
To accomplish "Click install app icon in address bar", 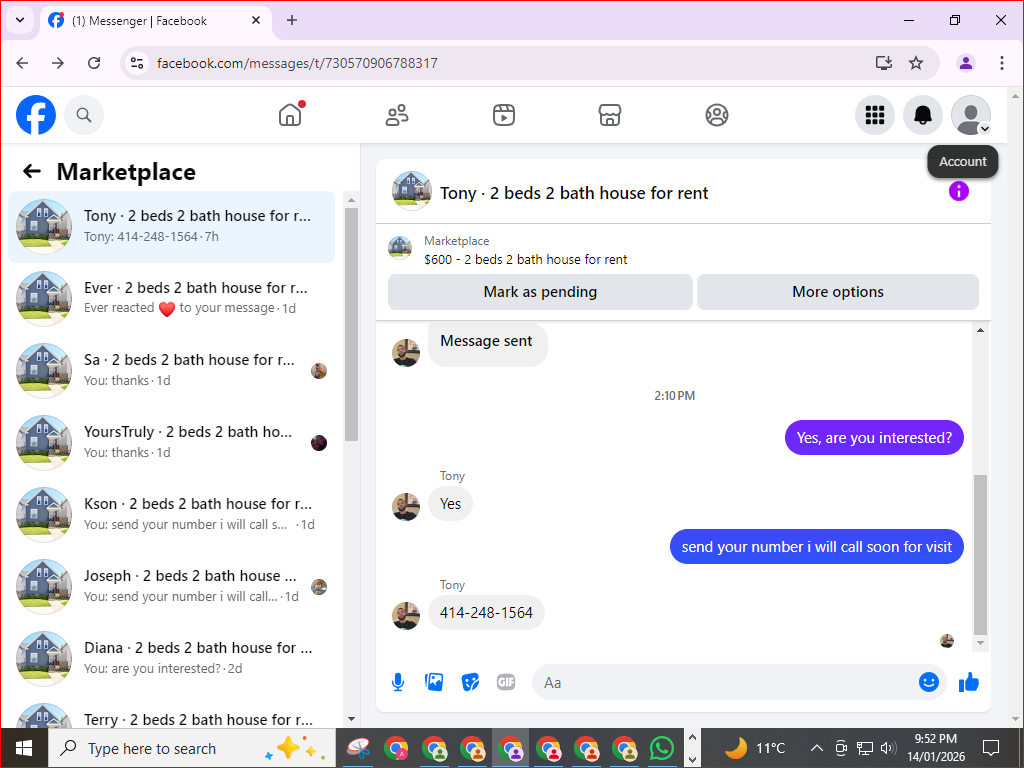I will coord(884,63).
